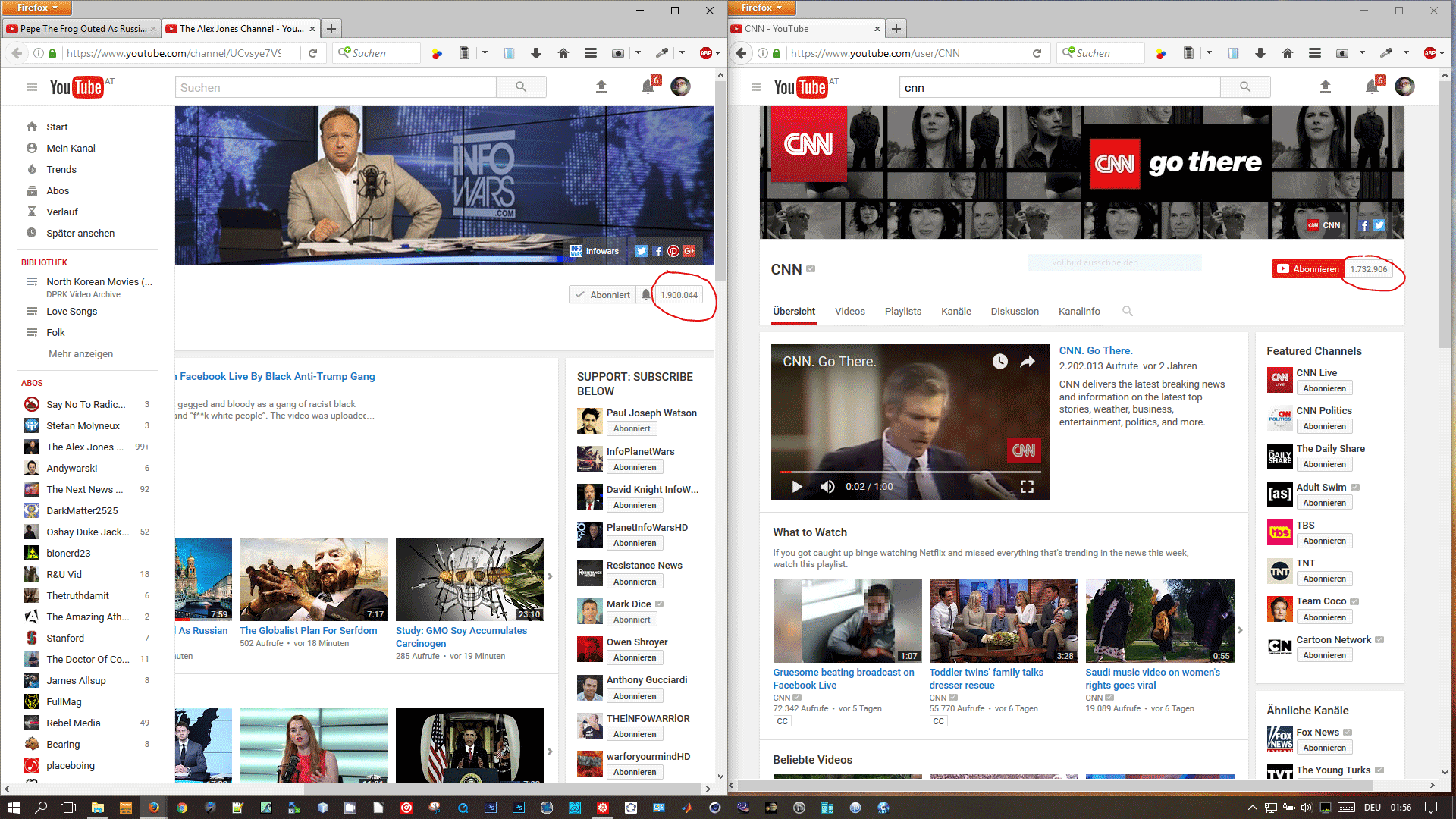This screenshot has width=1456, height=819.
Task: Click the Watch later clock on video
Action: click(1000, 362)
